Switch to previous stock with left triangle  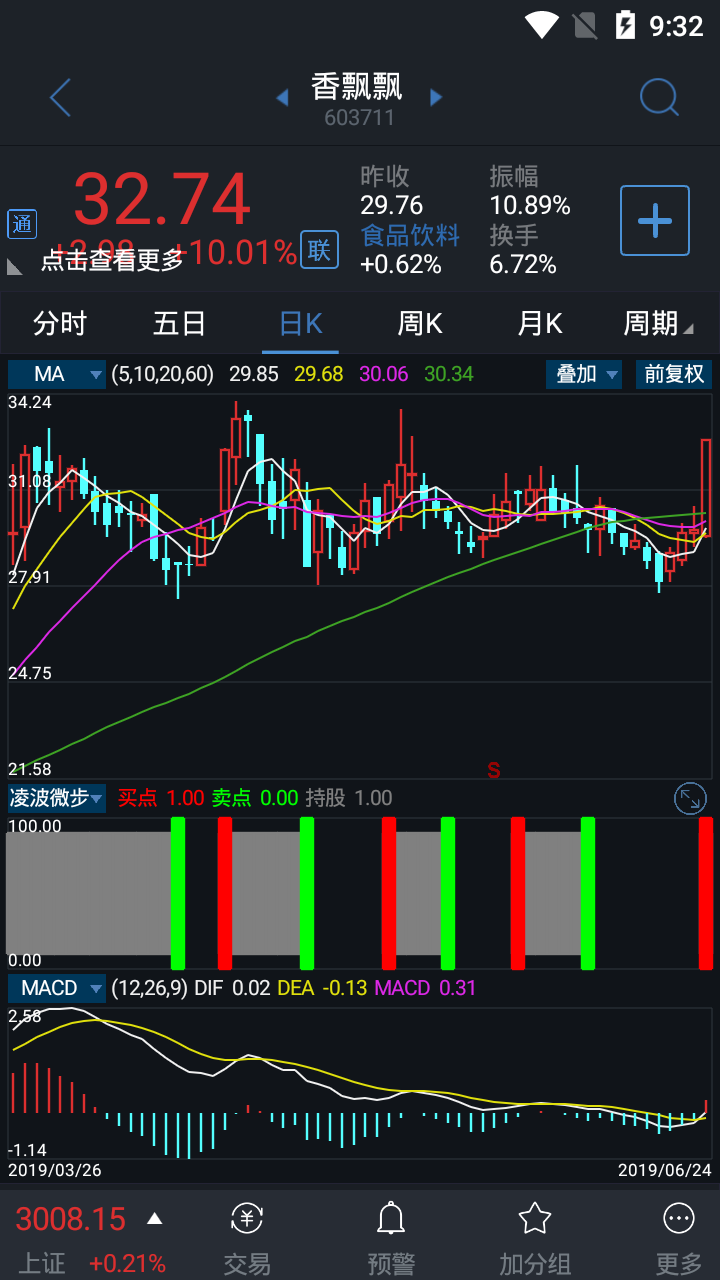click(282, 98)
